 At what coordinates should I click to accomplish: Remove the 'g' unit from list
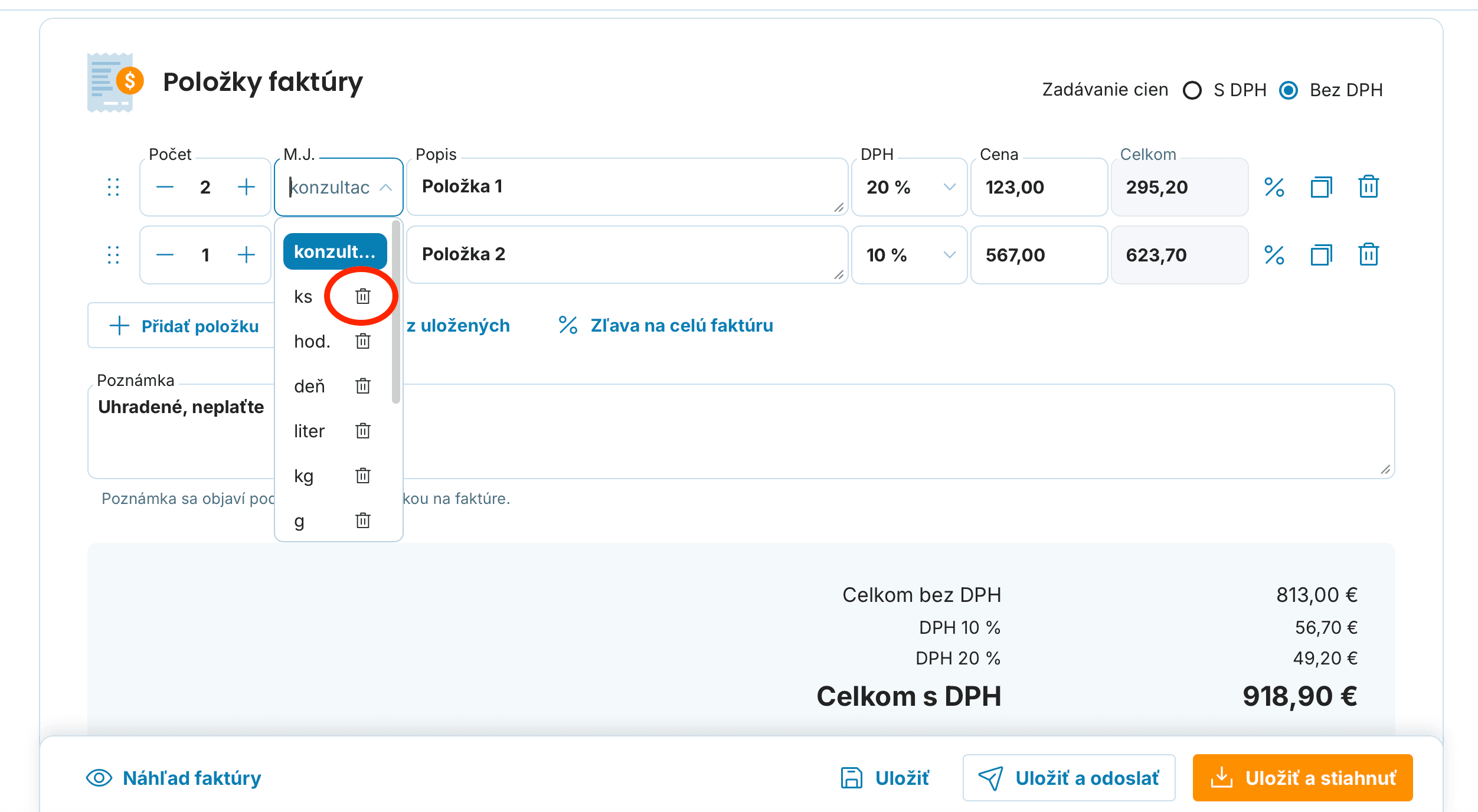coord(363,520)
